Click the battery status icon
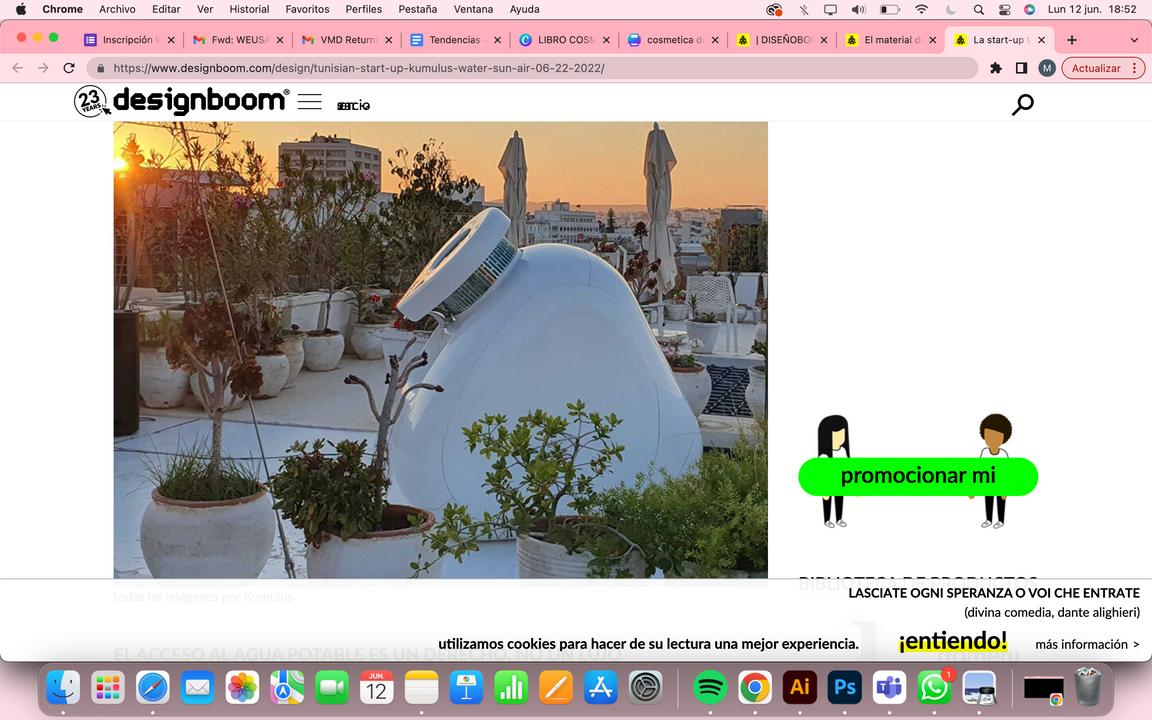This screenshot has width=1152, height=720. point(890,10)
